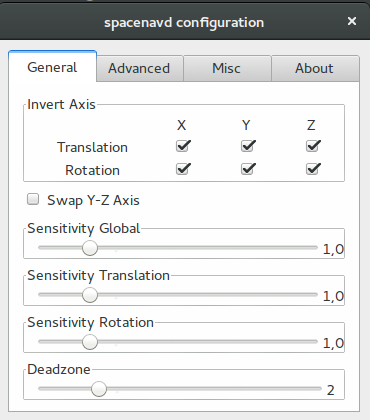Uncheck Translation X invert checkbox

tap(183, 146)
